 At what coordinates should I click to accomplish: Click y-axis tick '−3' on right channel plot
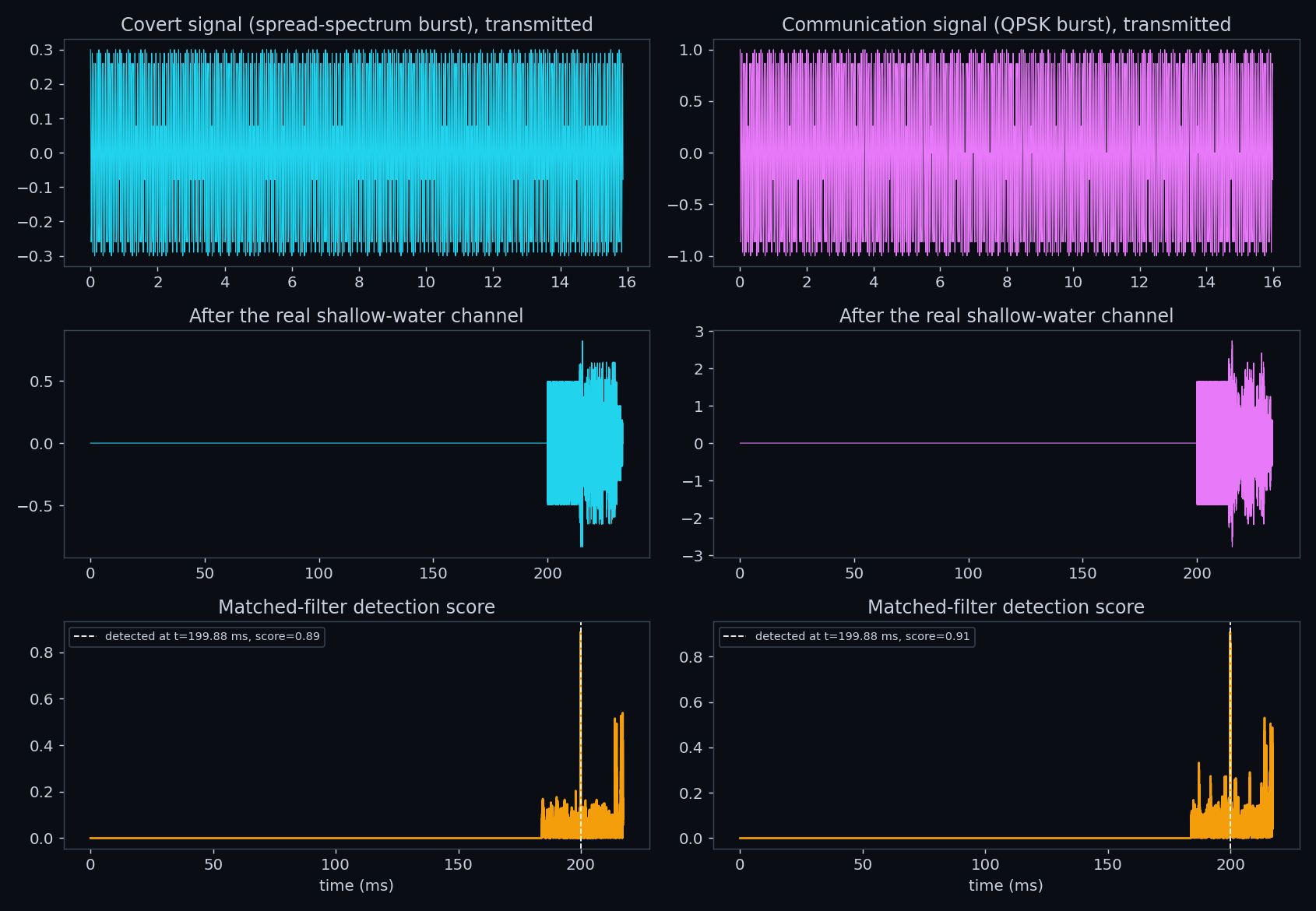click(x=693, y=556)
